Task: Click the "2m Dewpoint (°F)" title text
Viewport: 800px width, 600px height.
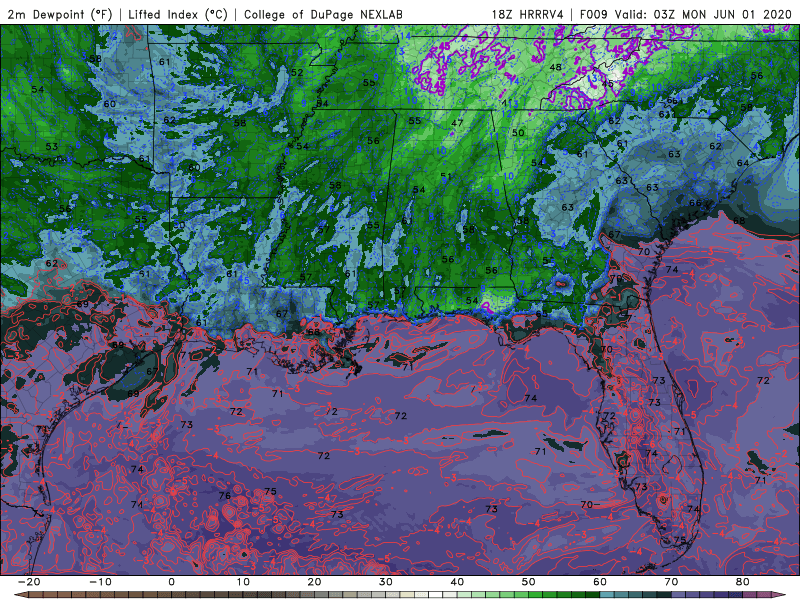Action: (x=60, y=15)
